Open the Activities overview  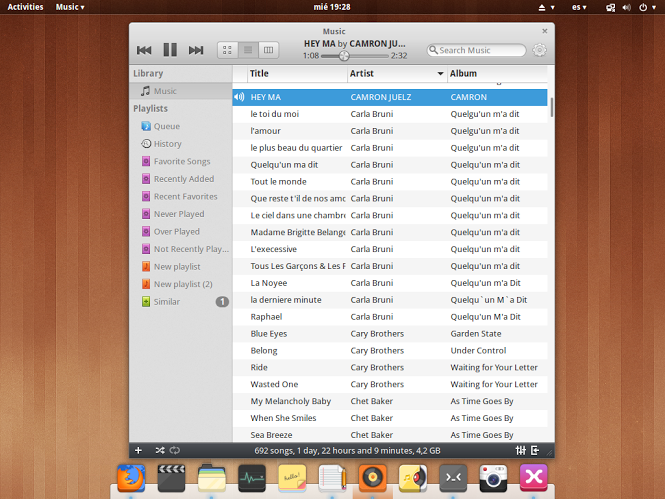tap(25, 7)
